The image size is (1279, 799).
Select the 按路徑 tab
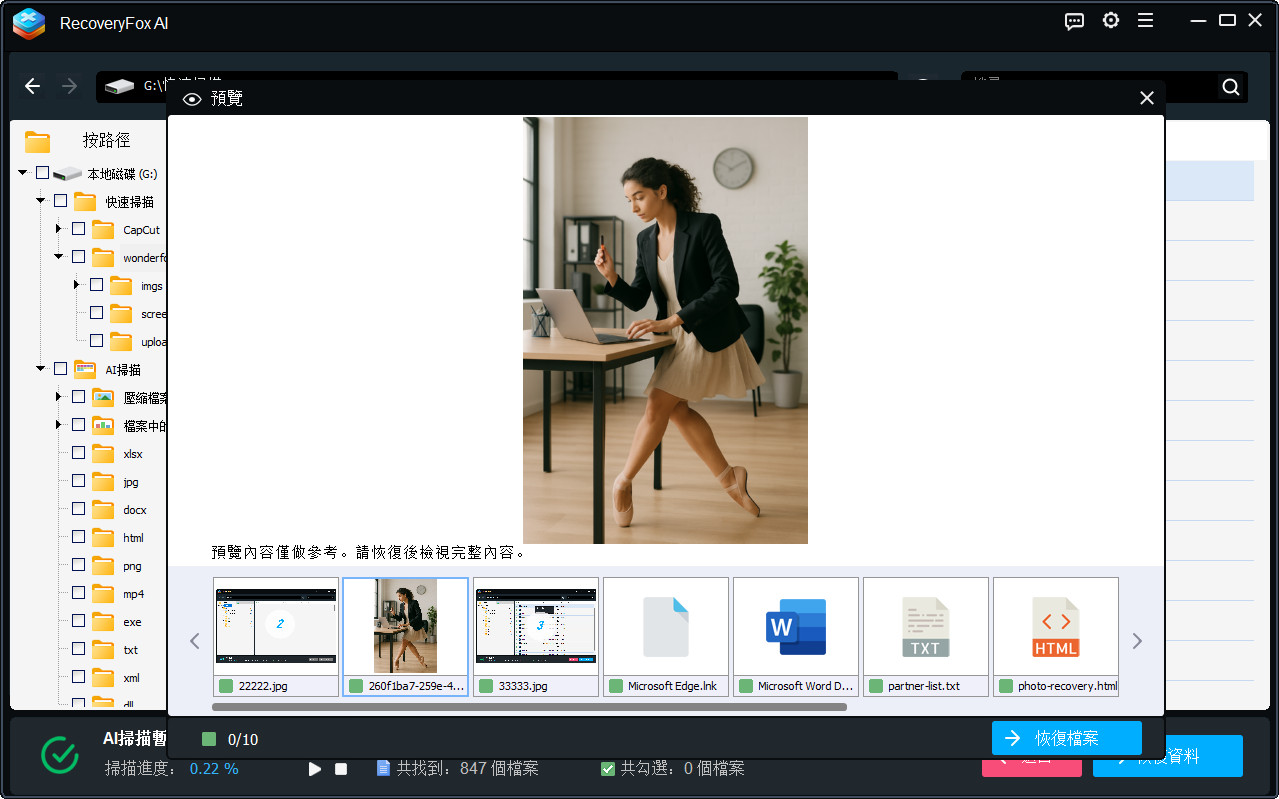pyautogui.click(x=106, y=141)
